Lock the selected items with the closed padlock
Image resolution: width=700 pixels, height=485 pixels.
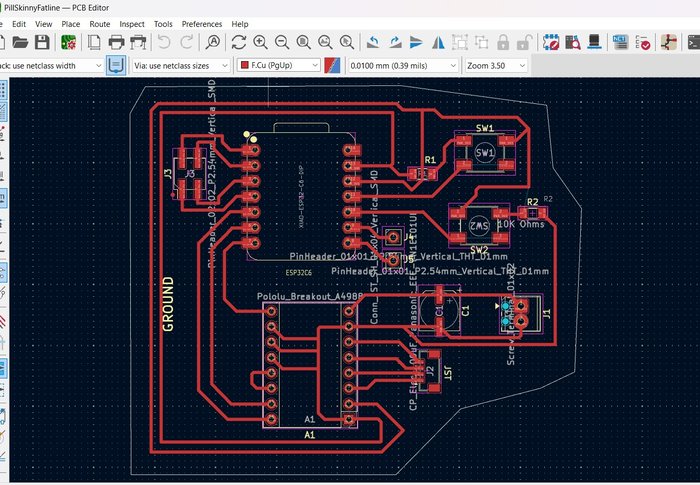point(503,42)
